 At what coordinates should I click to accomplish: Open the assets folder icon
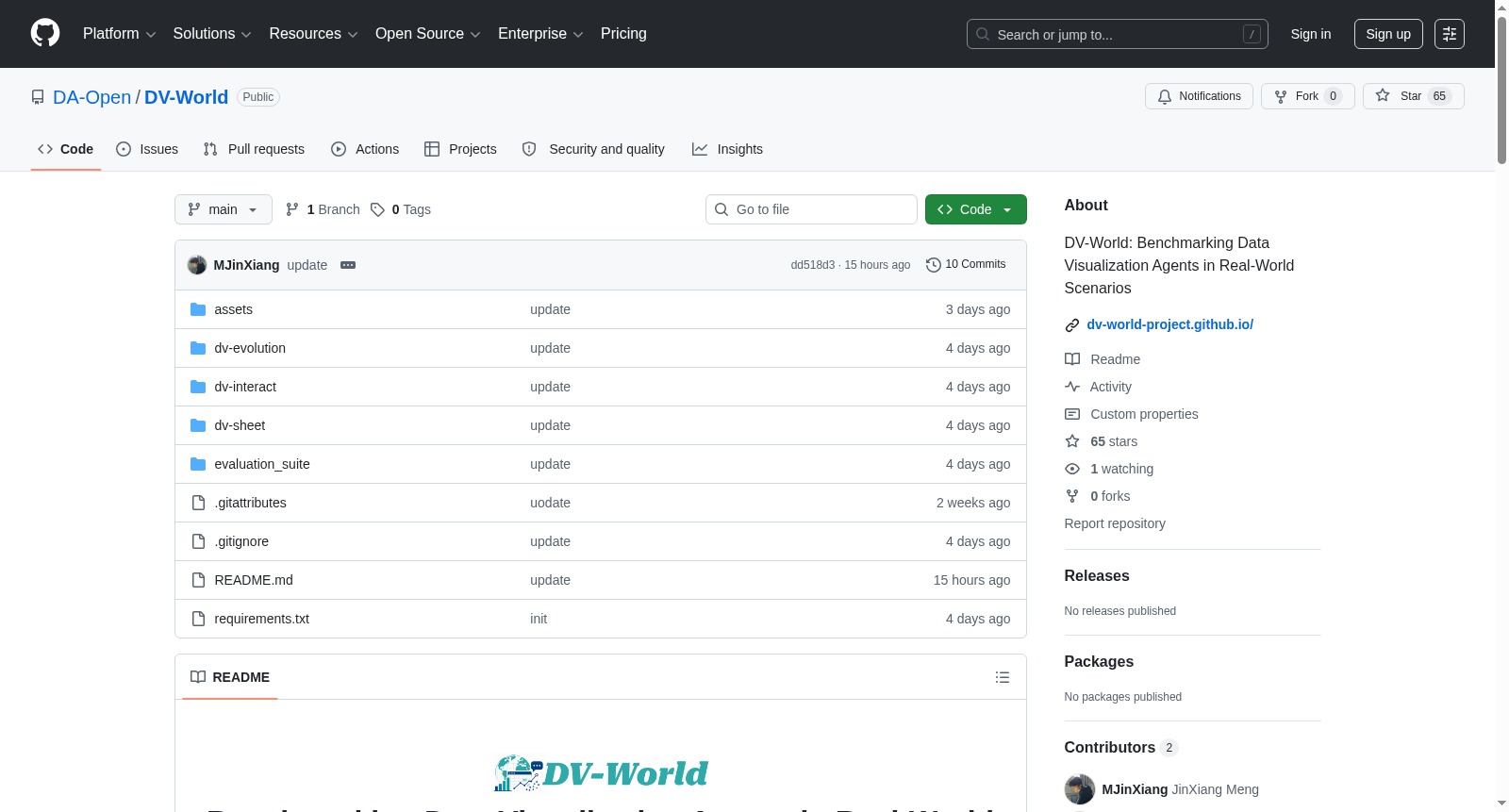tap(198, 309)
